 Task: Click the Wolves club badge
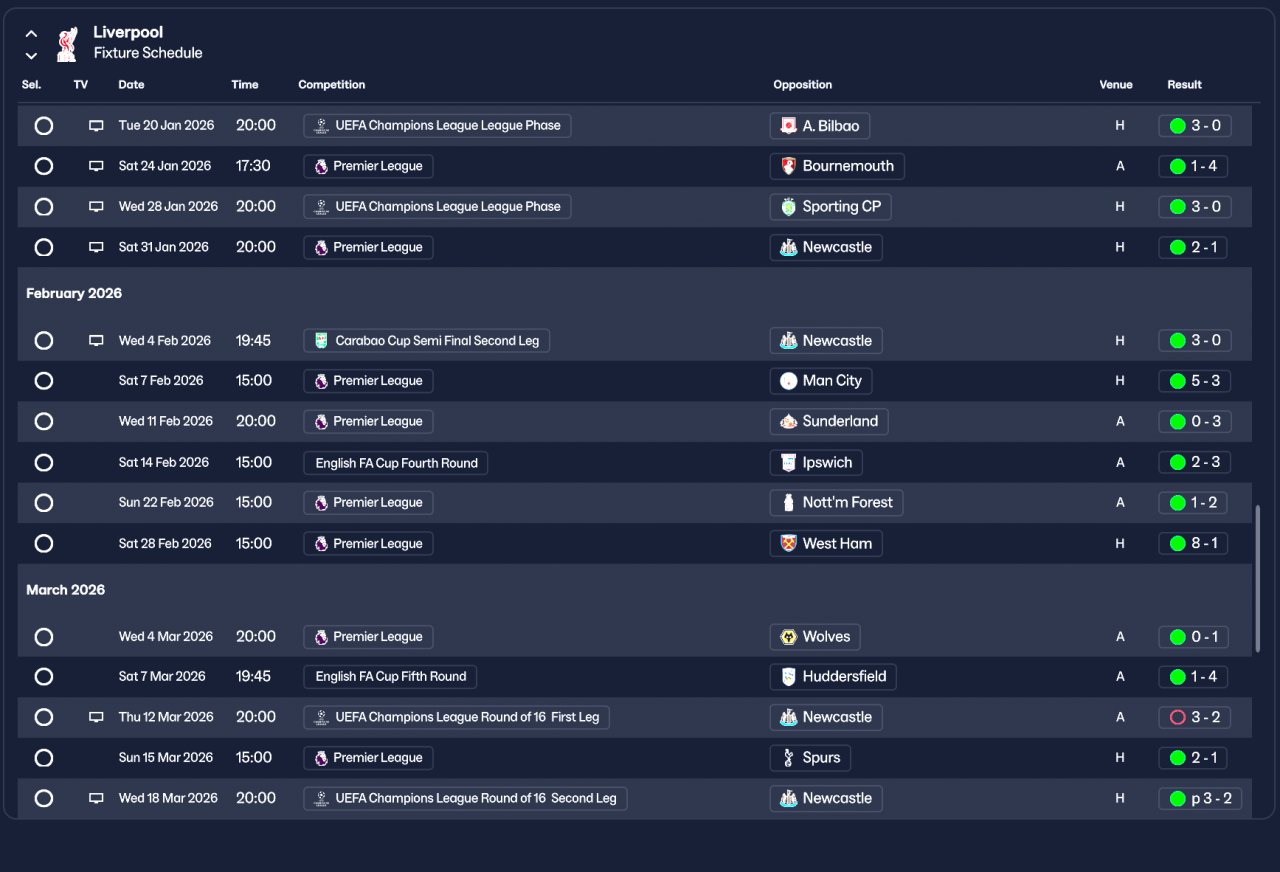(x=788, y=637)
